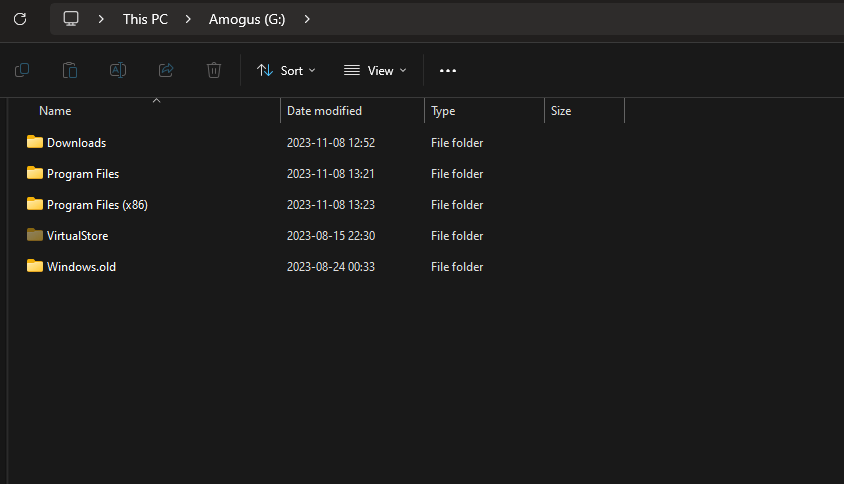Select the VirtualStore folder name

click(78, 236)
